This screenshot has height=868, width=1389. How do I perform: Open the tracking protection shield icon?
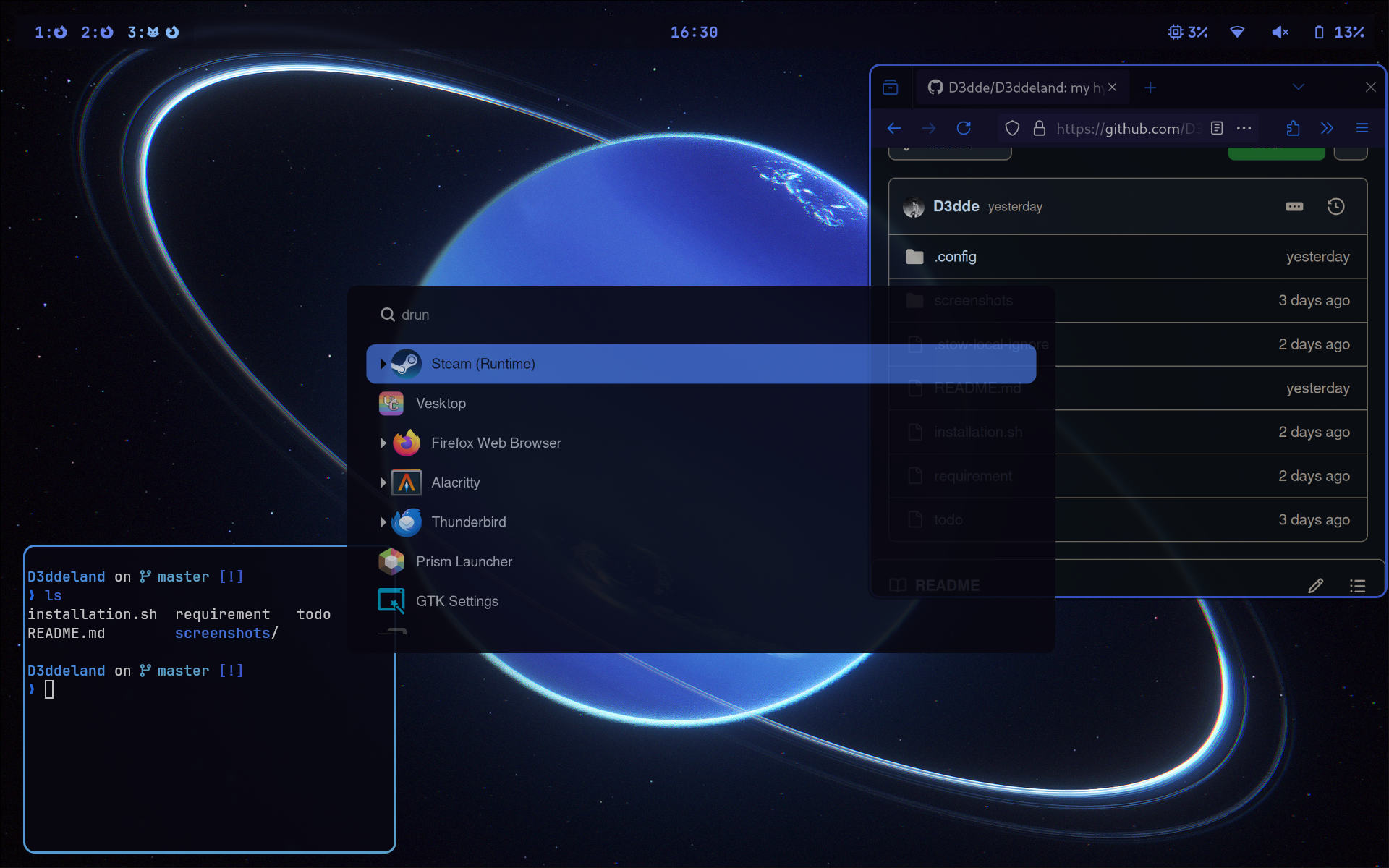(1012, 129)
